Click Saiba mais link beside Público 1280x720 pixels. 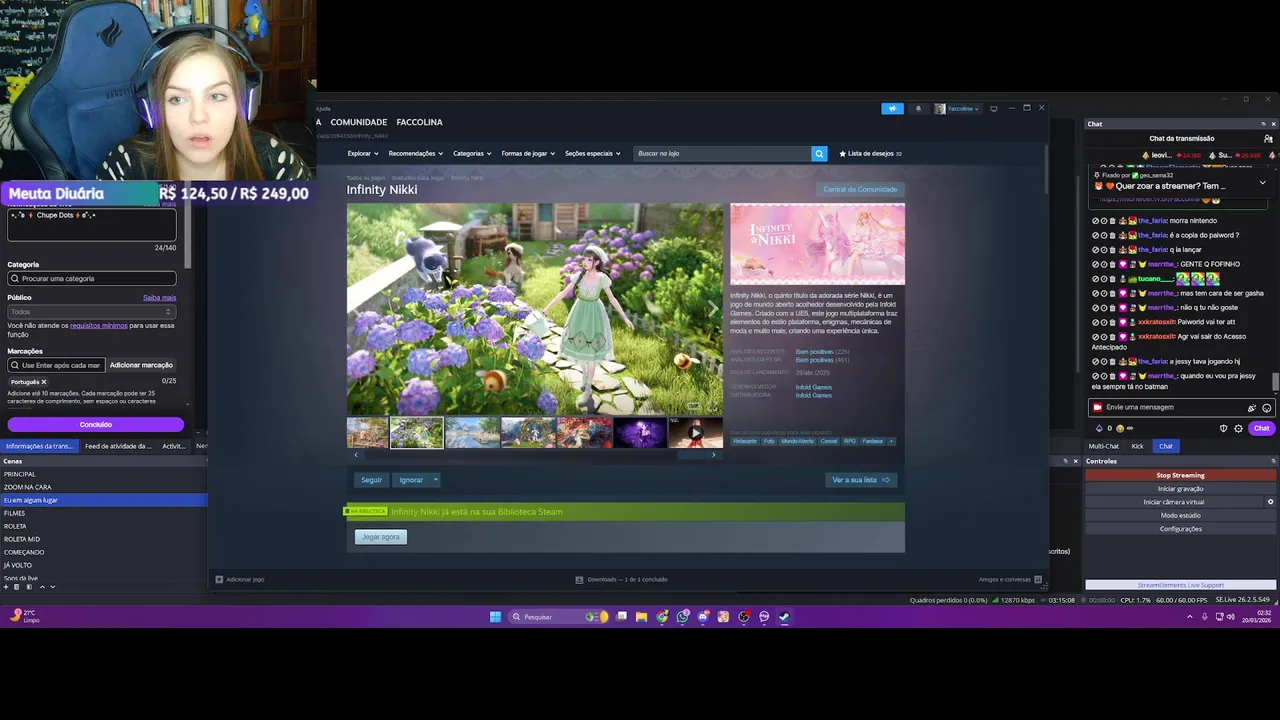159,297
